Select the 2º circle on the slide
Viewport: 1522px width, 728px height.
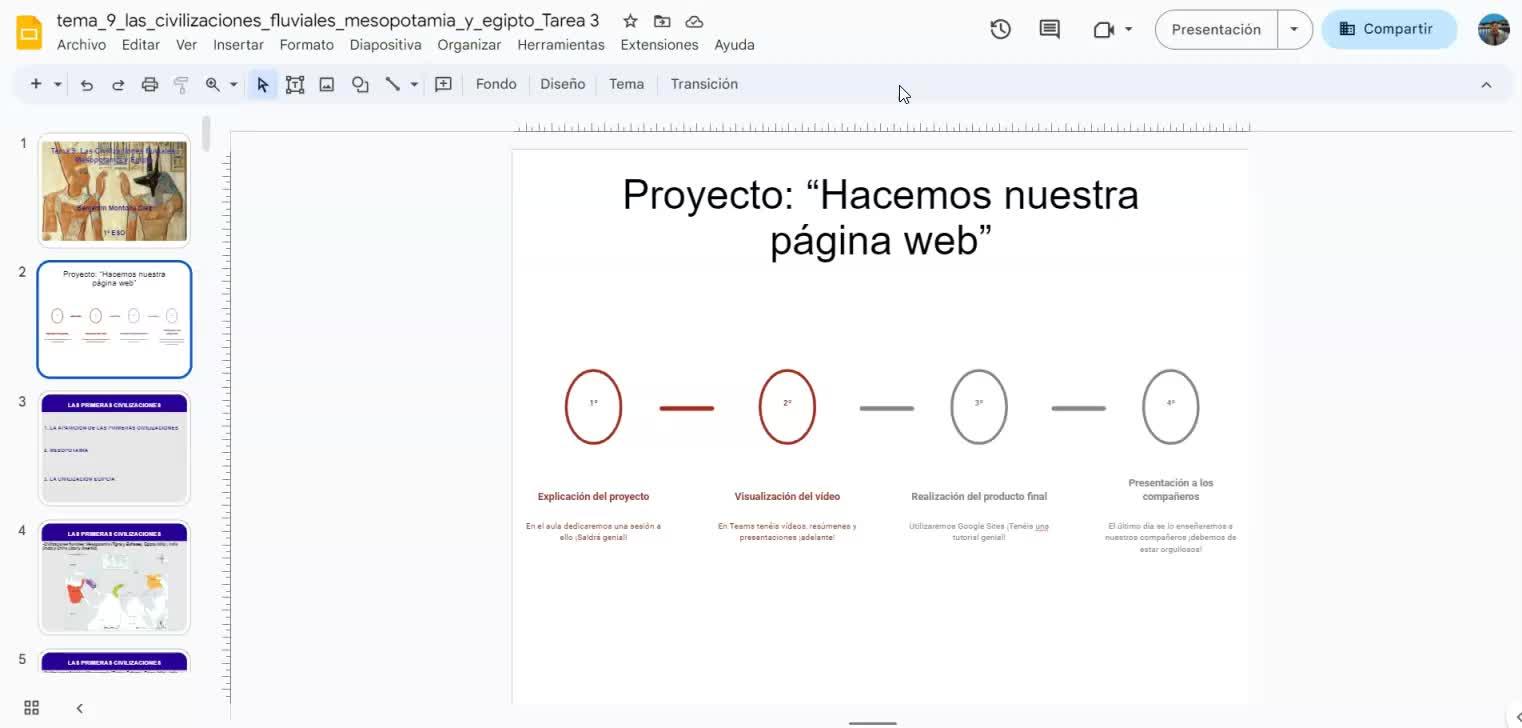coord(787,406)
